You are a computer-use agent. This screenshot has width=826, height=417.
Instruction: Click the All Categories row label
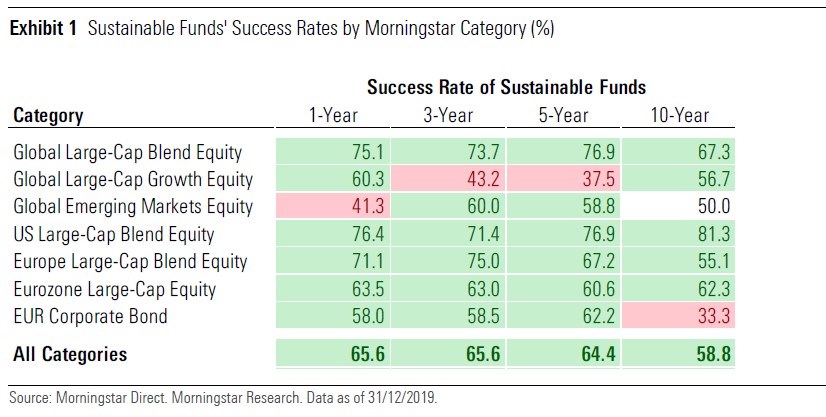tap(70, 354)
